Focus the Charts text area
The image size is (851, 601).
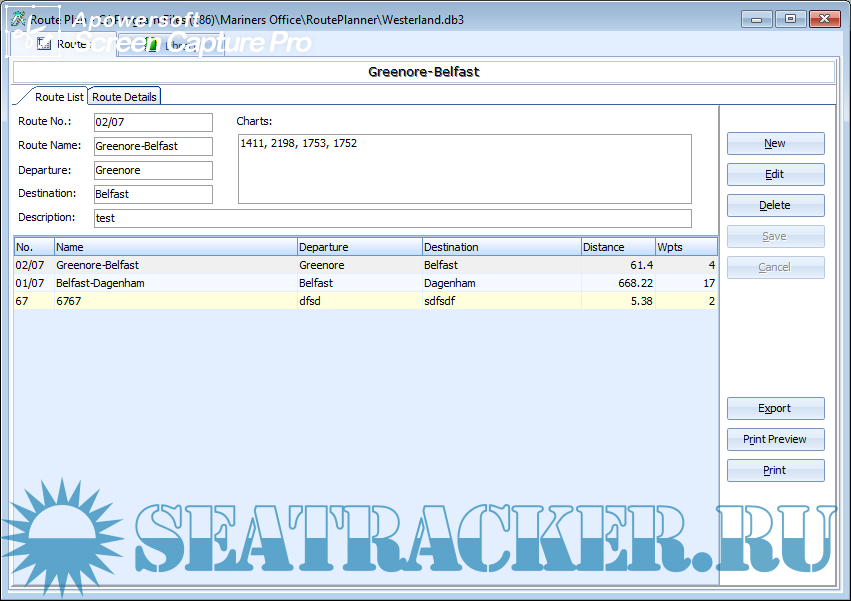coord(464,169)
